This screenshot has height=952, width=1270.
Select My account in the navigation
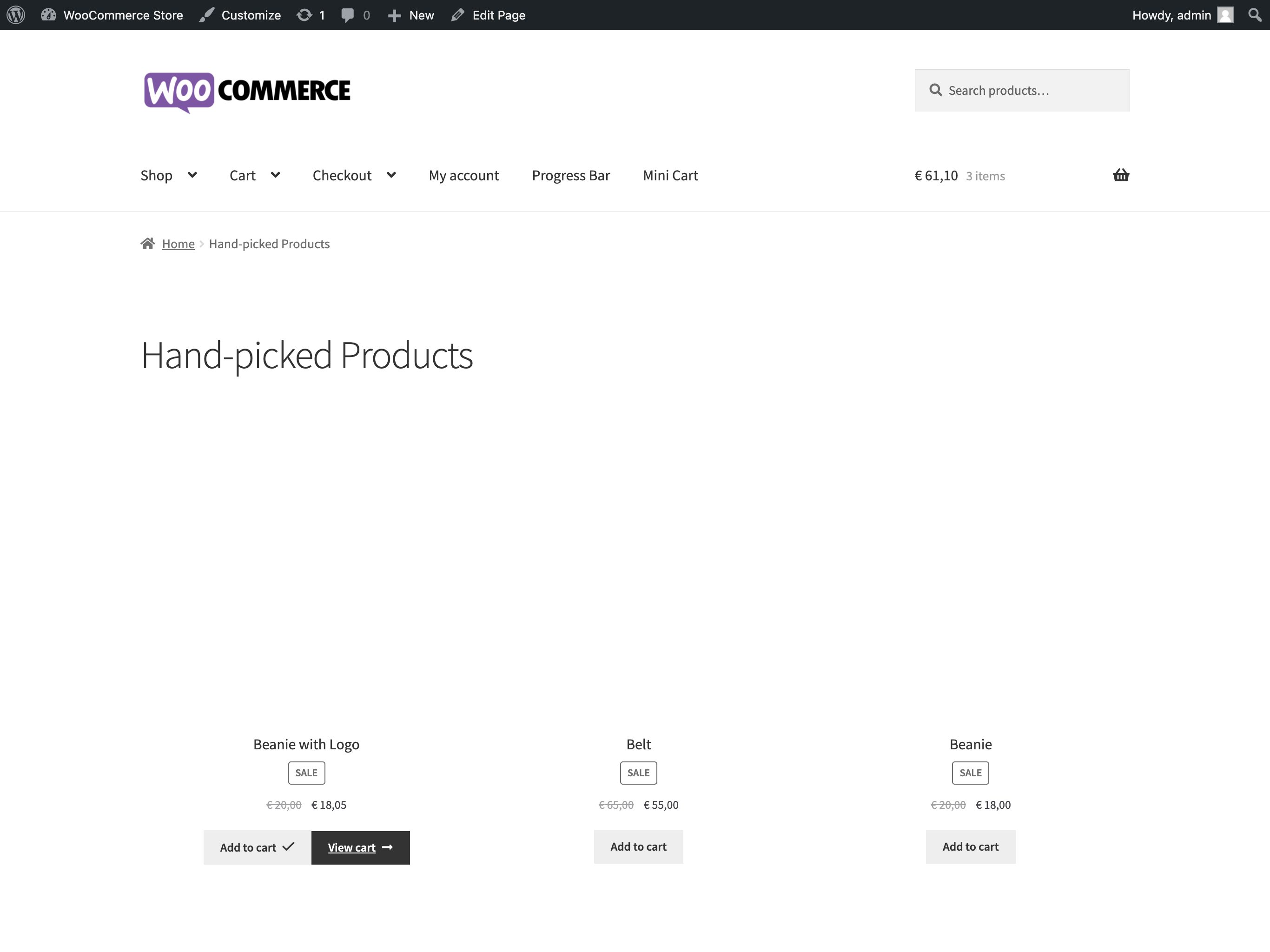click(x=464, y=176)
